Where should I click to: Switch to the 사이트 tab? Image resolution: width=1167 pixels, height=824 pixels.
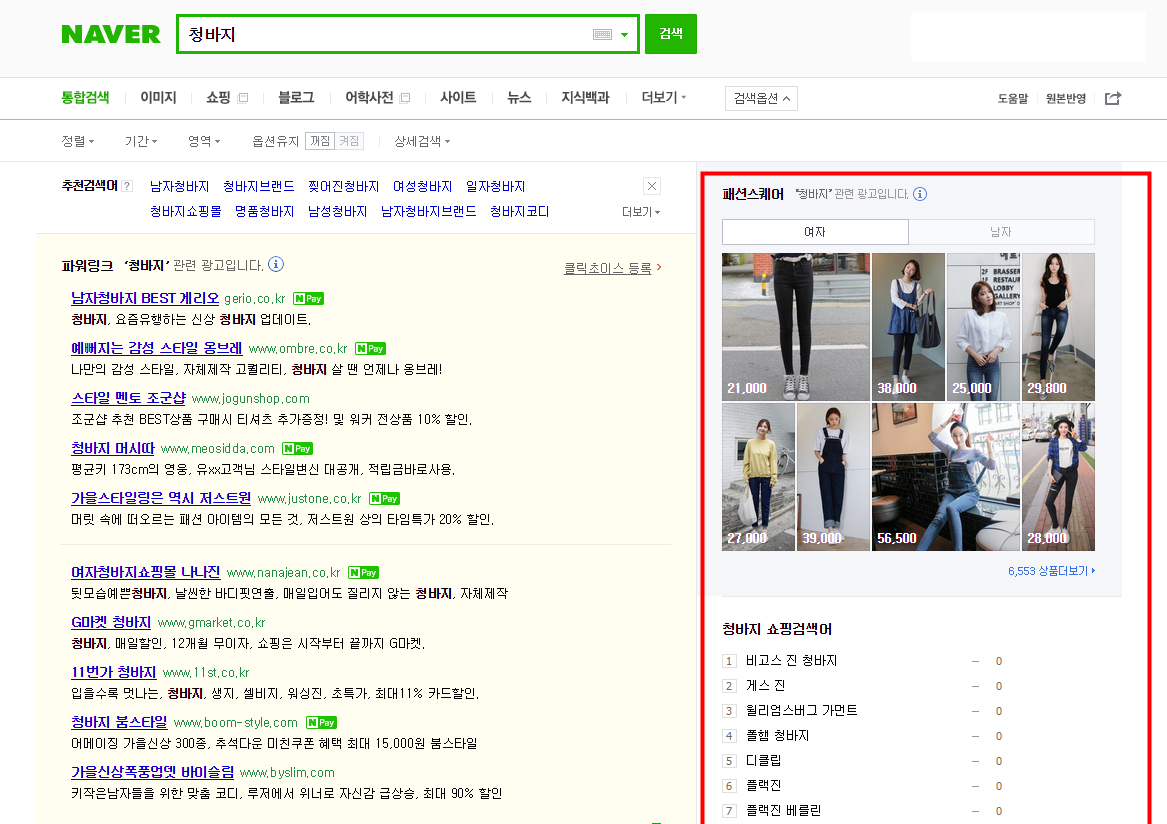click(x=458, y=98)
